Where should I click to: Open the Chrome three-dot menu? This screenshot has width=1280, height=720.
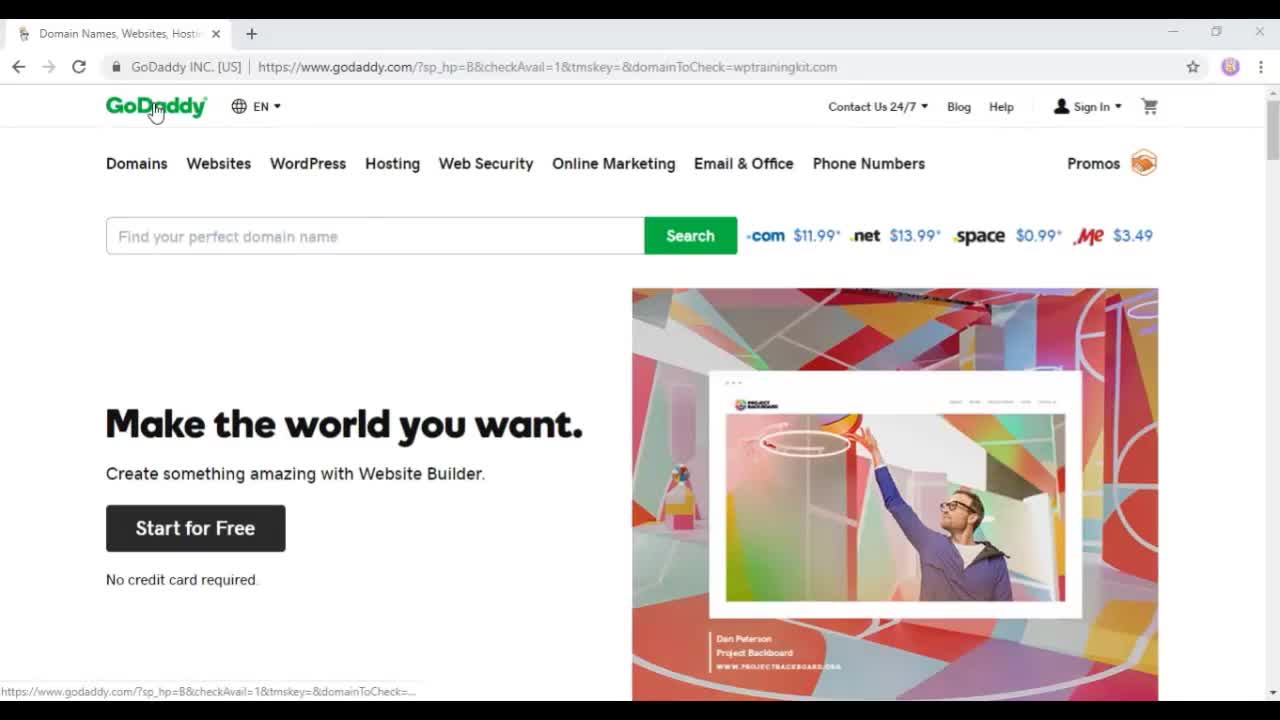[1260, 67]
